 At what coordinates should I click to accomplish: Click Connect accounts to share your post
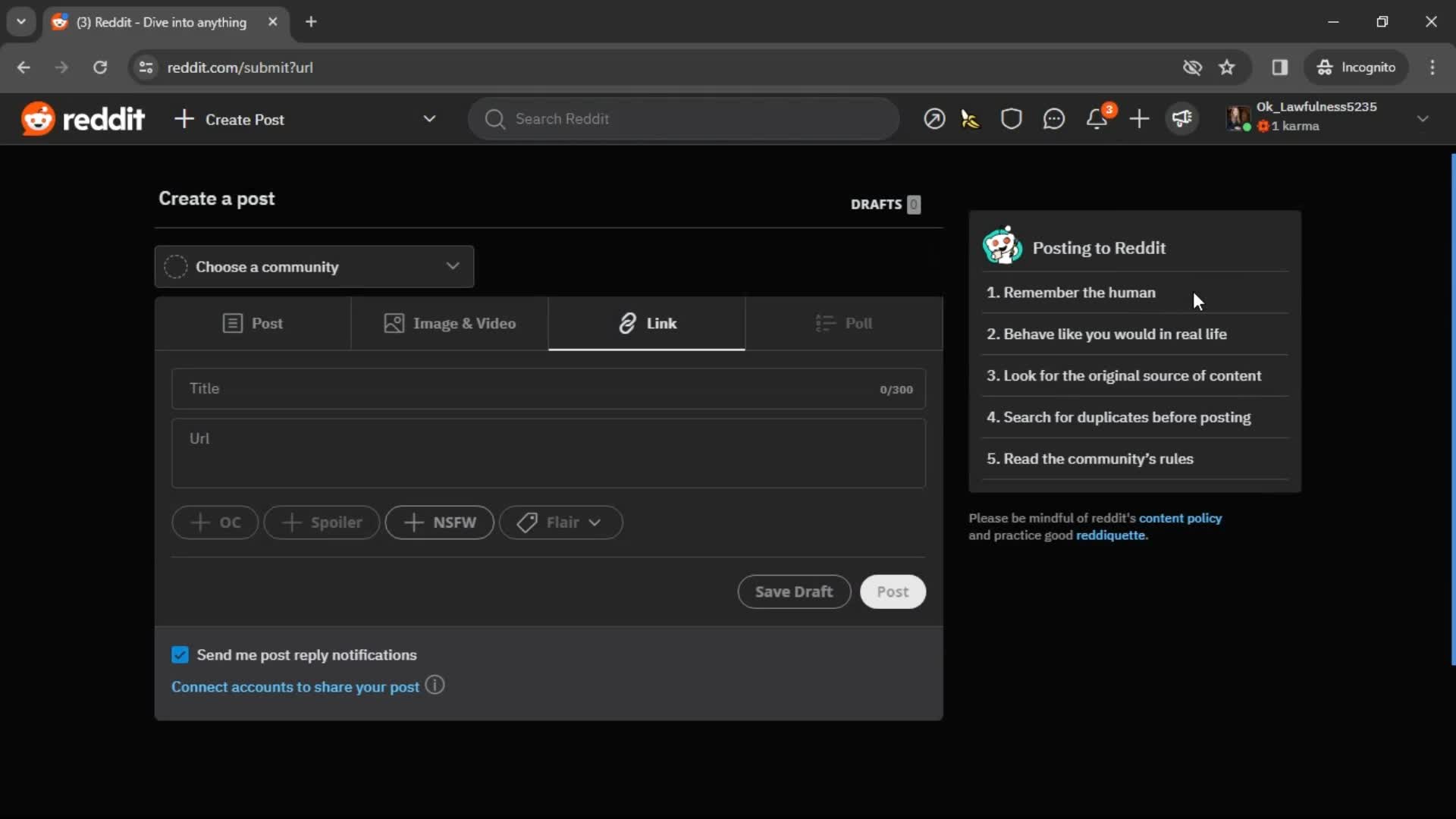click(x=295, y=687)
